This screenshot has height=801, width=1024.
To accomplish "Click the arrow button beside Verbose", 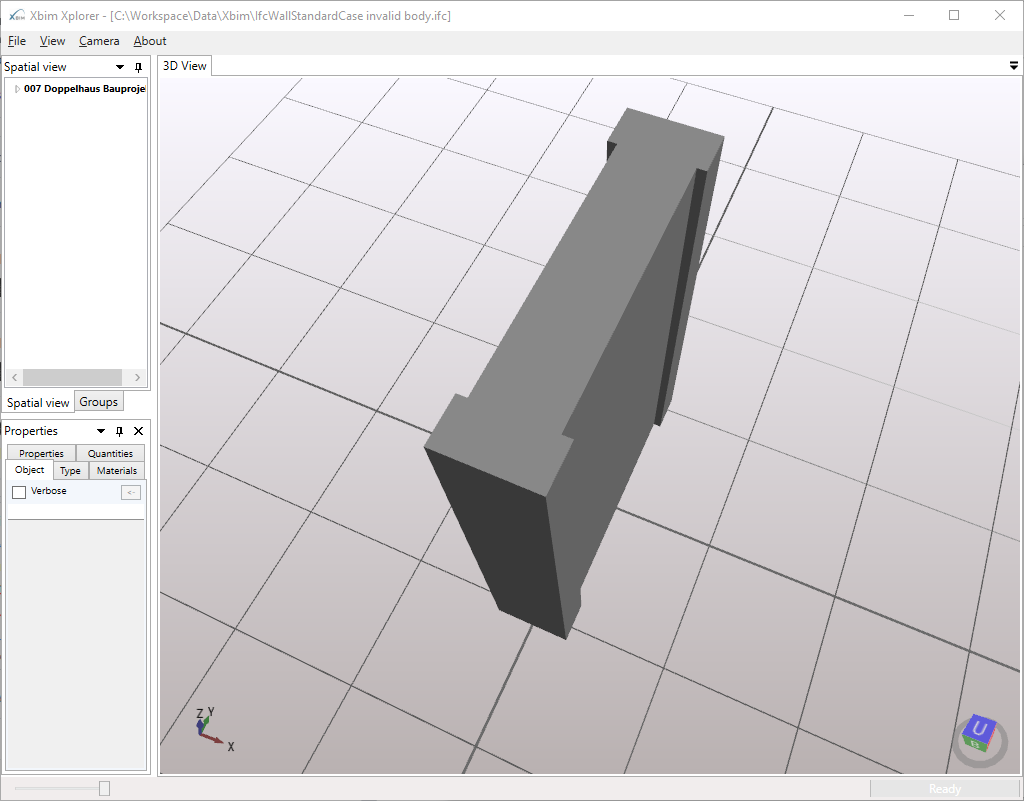I will 130,491.
